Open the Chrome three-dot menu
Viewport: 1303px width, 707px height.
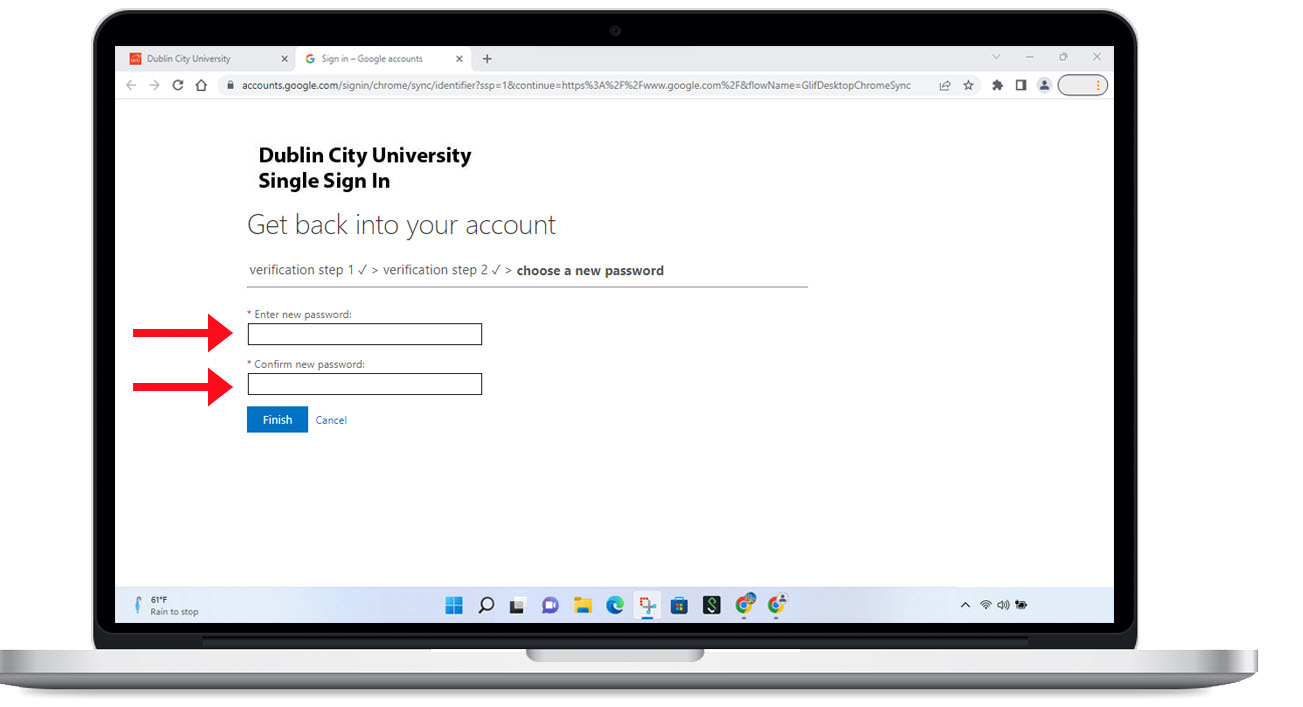(1098, 86)
